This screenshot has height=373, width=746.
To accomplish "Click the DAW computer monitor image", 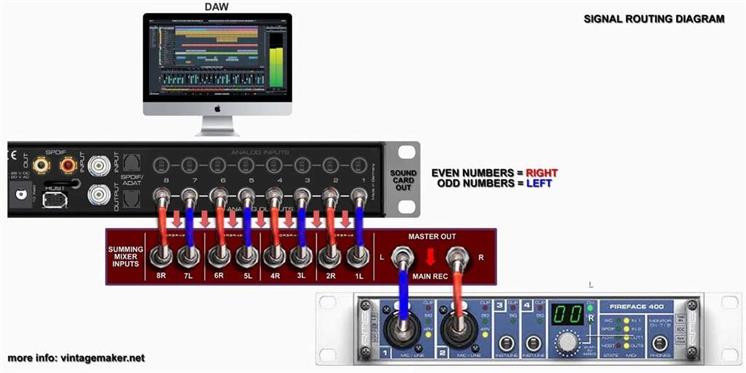I will point(217,74).
